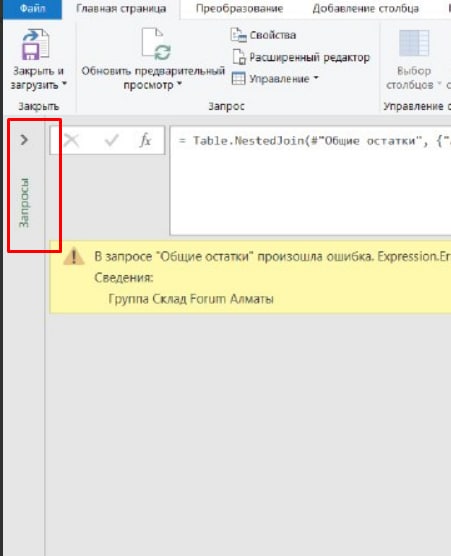The image size is (451, 556).
Task: Open the Выбор столбцов dropdown arrow
Action: [x=439, y=84]
